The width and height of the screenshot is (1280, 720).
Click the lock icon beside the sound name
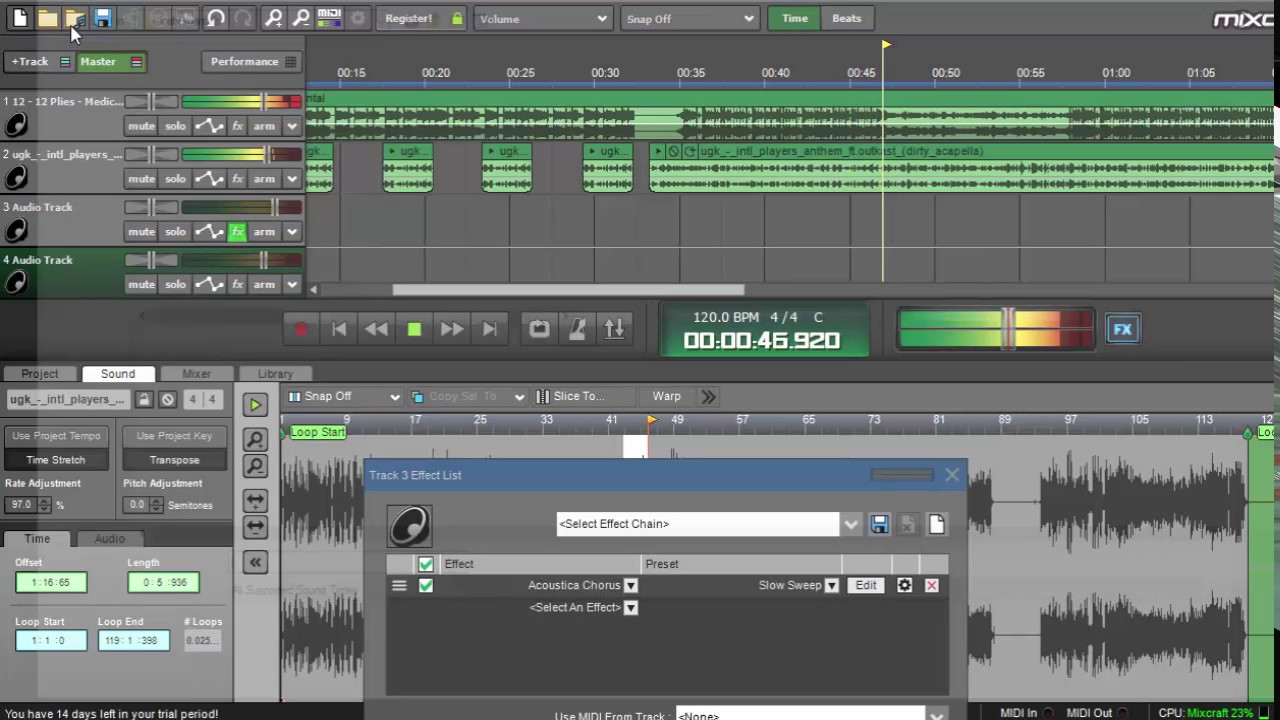tap(144, 399)
